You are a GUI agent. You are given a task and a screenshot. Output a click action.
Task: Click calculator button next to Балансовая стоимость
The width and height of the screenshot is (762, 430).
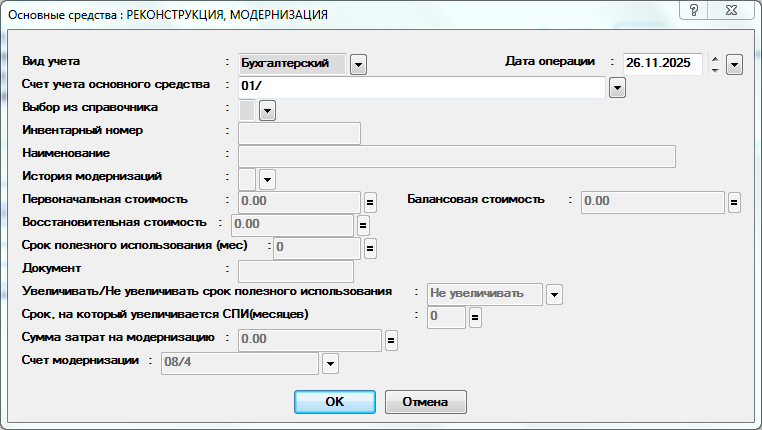734,202
